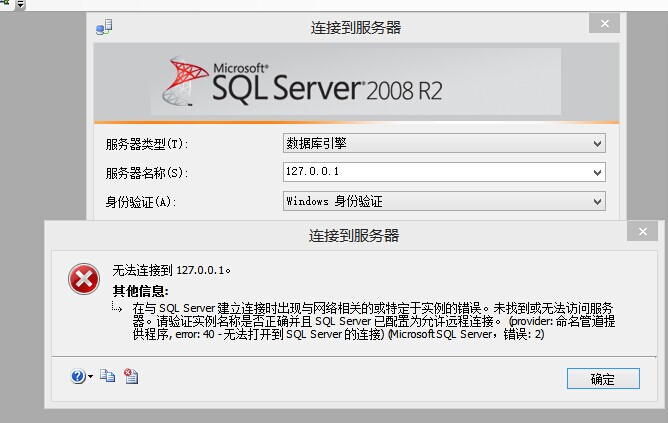This screenshot has height=423, width=668.
Task: Expand the 服务器名称 dropdown arrow
Action: (x=597, y=173)
